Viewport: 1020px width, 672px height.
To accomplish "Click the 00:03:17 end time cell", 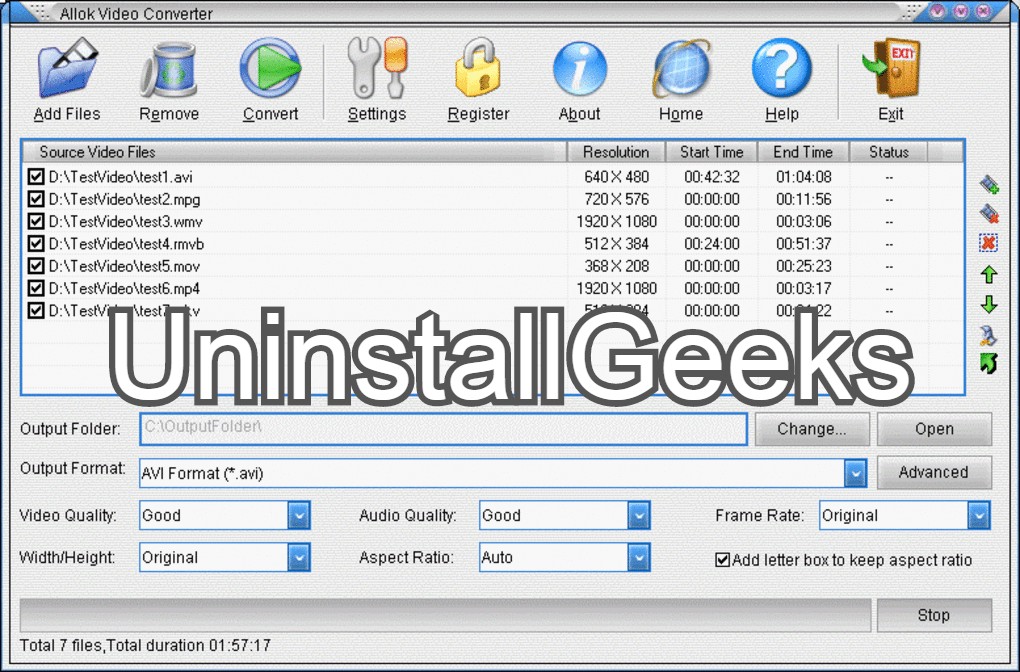I will (x=803, y=288).
